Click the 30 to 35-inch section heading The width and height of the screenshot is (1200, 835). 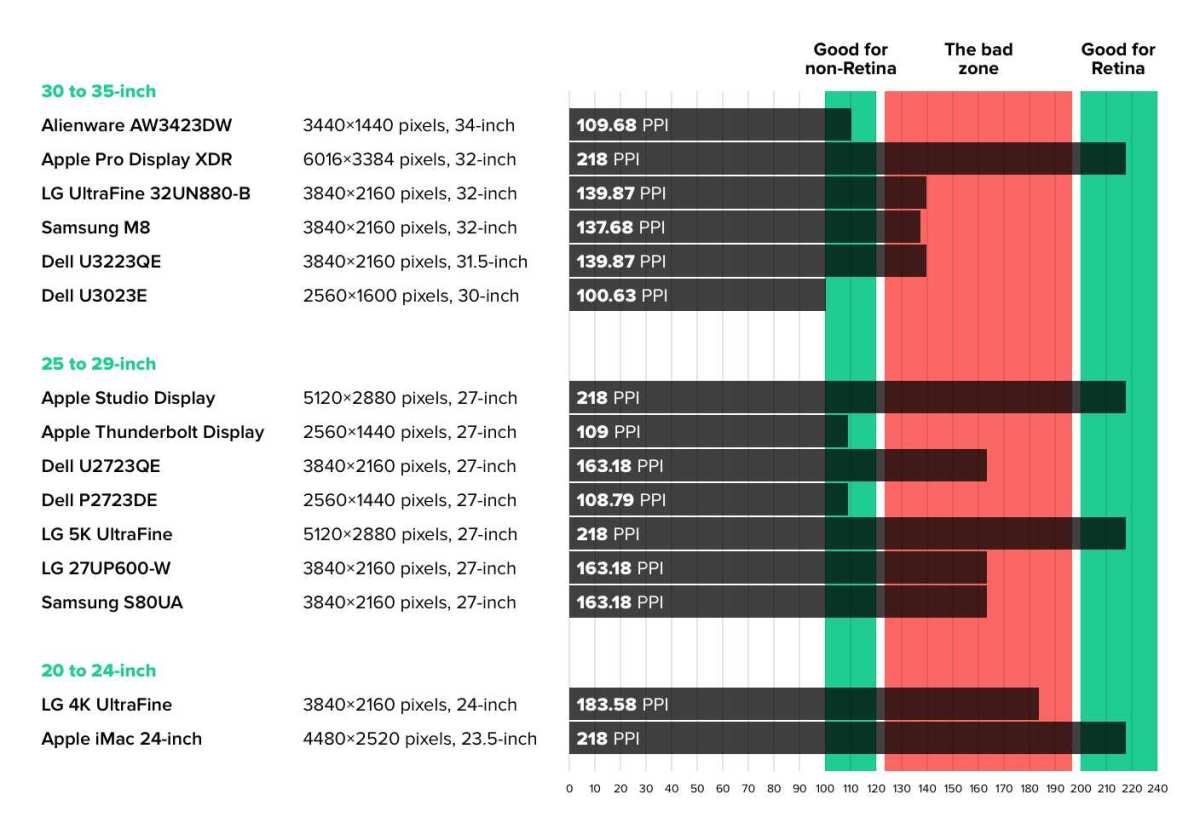coord(99,91)
